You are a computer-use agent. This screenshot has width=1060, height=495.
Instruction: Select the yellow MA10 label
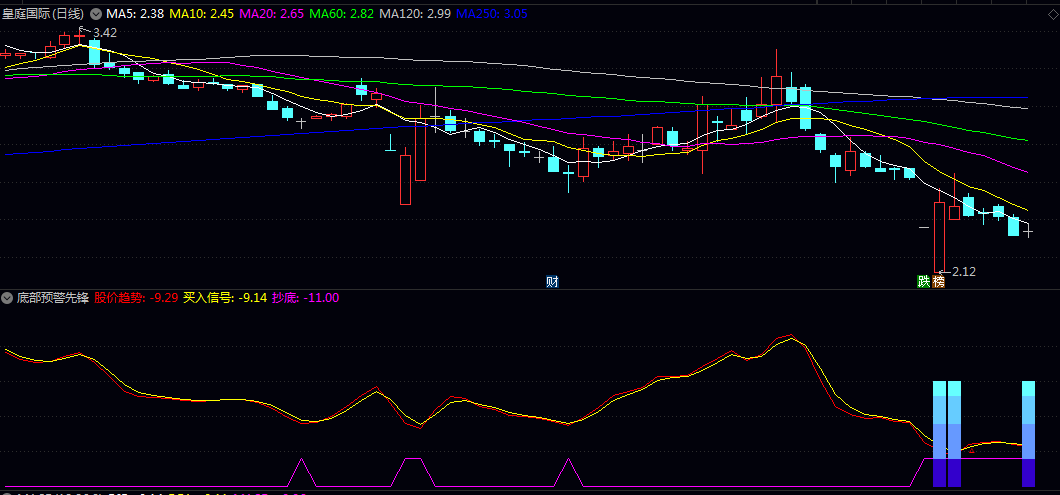click(x=201, y=14)
